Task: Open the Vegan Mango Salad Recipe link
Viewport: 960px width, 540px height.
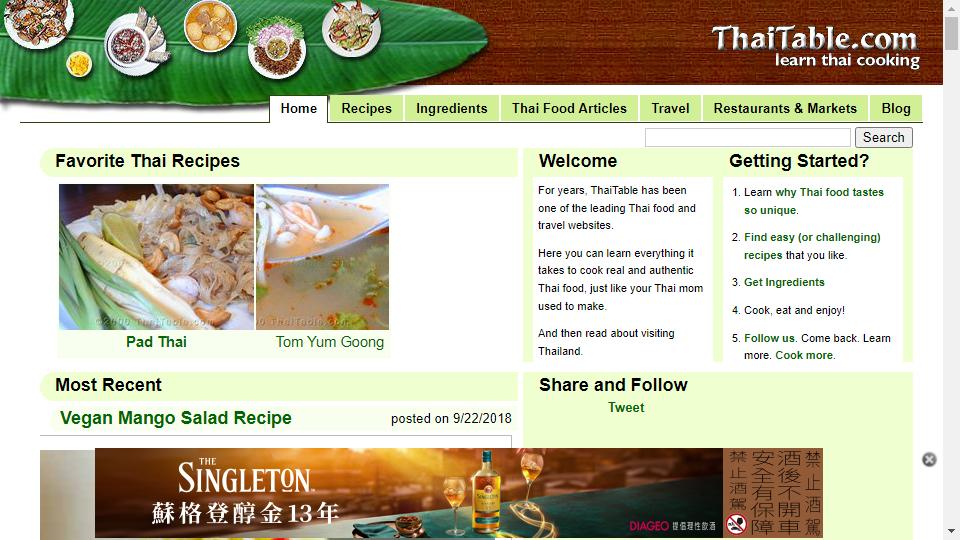Action: tap(176, 418)
